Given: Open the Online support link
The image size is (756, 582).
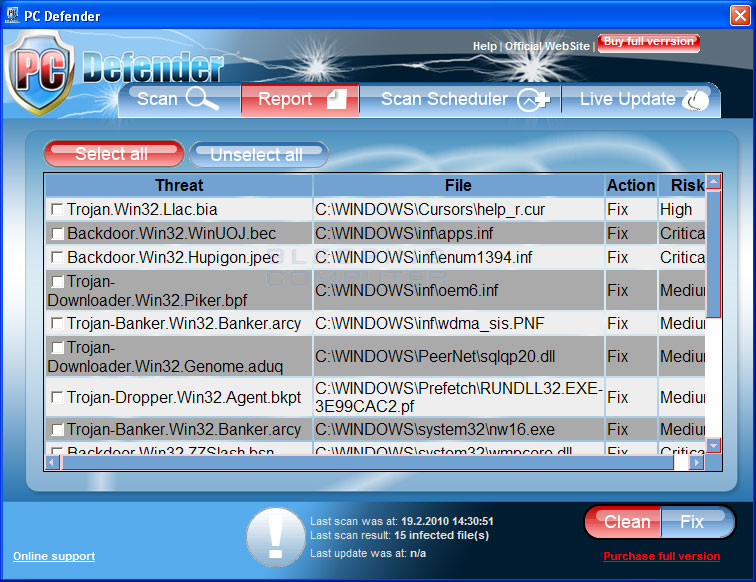Looking at the screenshot, I should click(x=54, y=556).
